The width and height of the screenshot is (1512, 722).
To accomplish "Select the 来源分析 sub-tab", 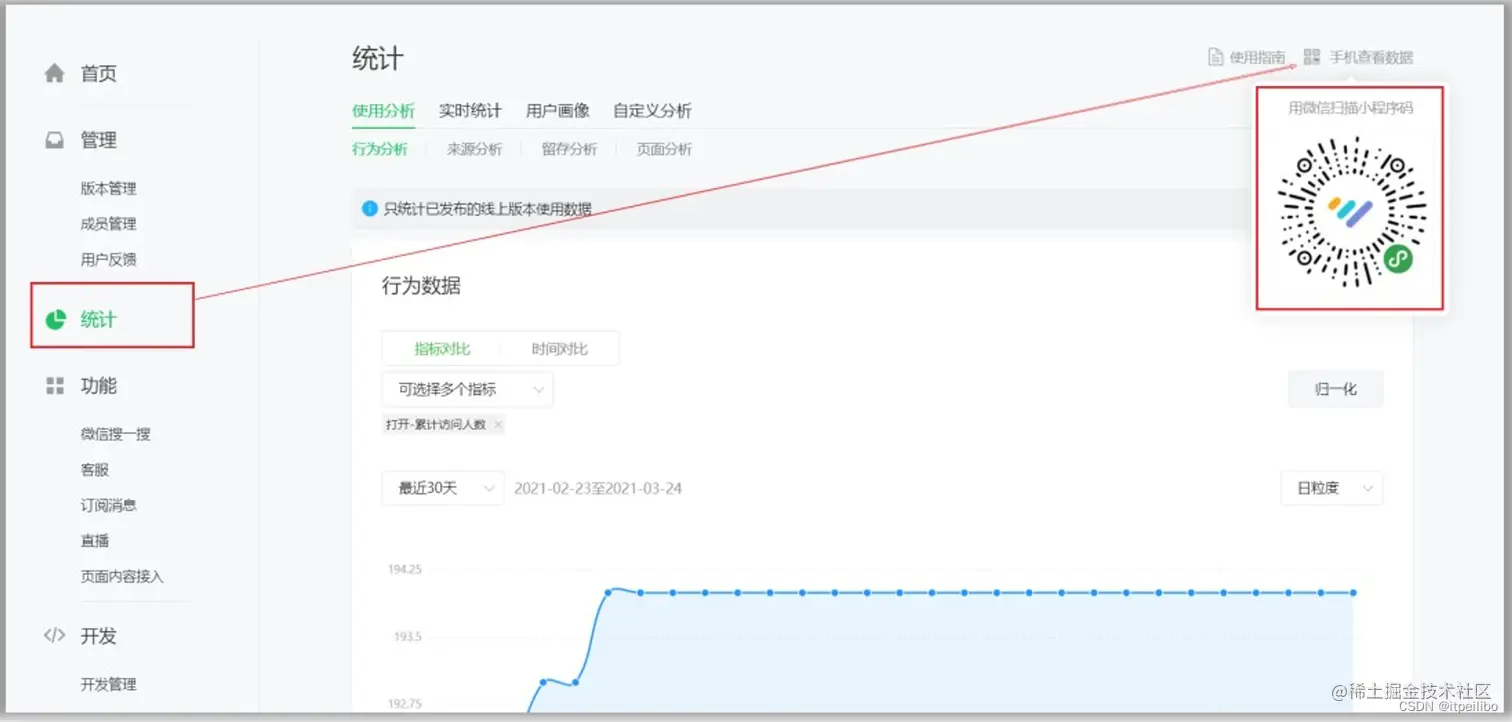I will pos(474,149).
